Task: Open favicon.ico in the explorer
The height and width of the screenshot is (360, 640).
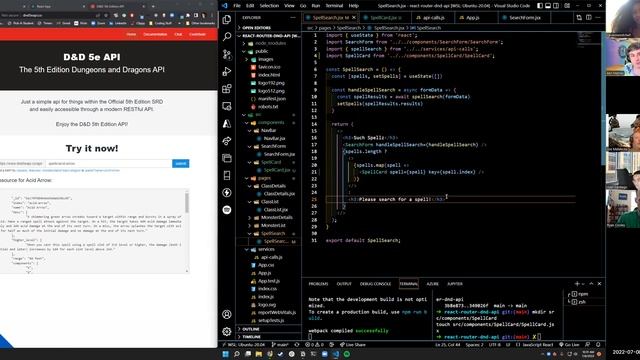Action: pyautogui.click(x=269, y=67)
